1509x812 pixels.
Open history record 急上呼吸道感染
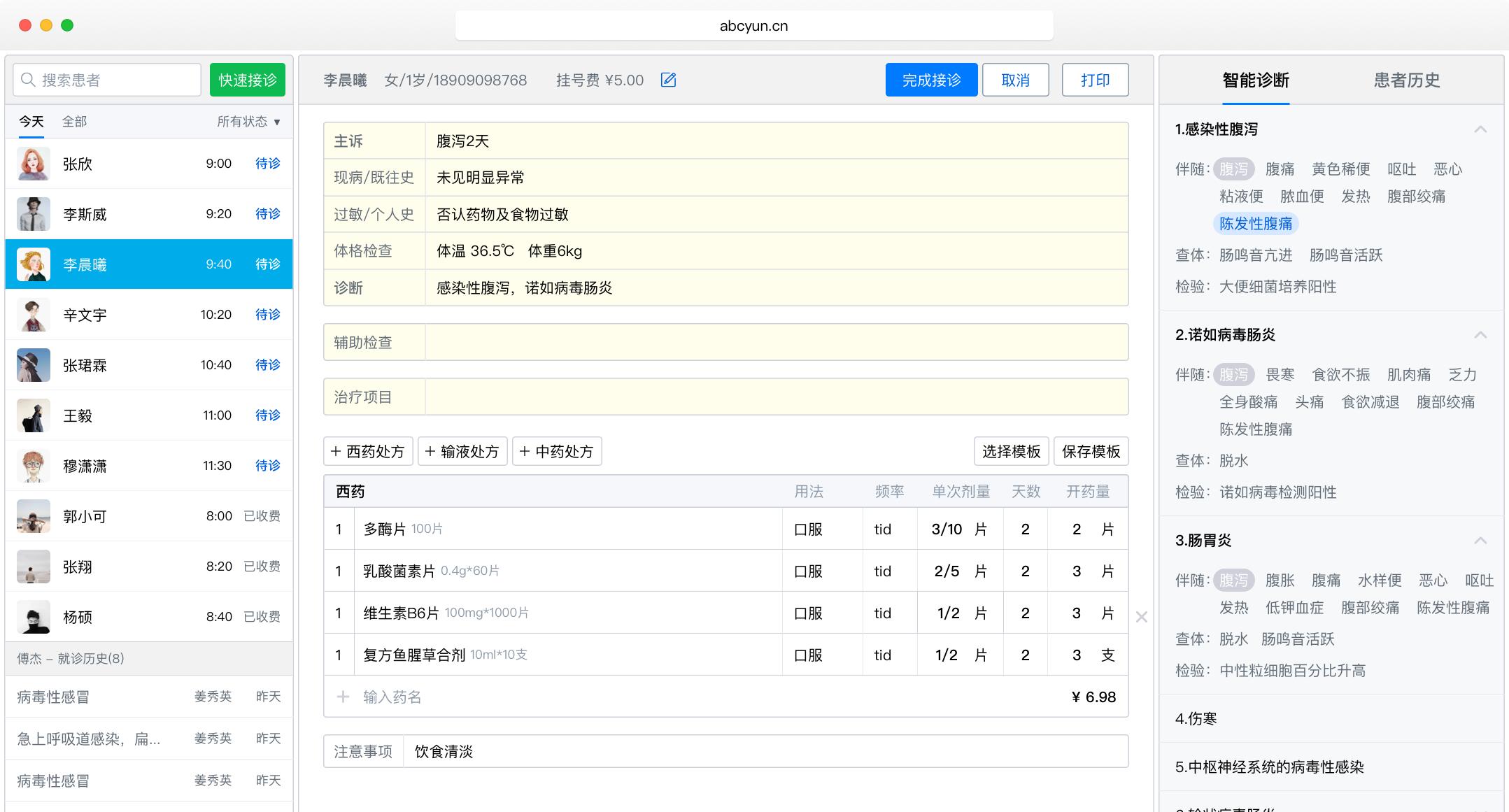click(x=149, y=739)
